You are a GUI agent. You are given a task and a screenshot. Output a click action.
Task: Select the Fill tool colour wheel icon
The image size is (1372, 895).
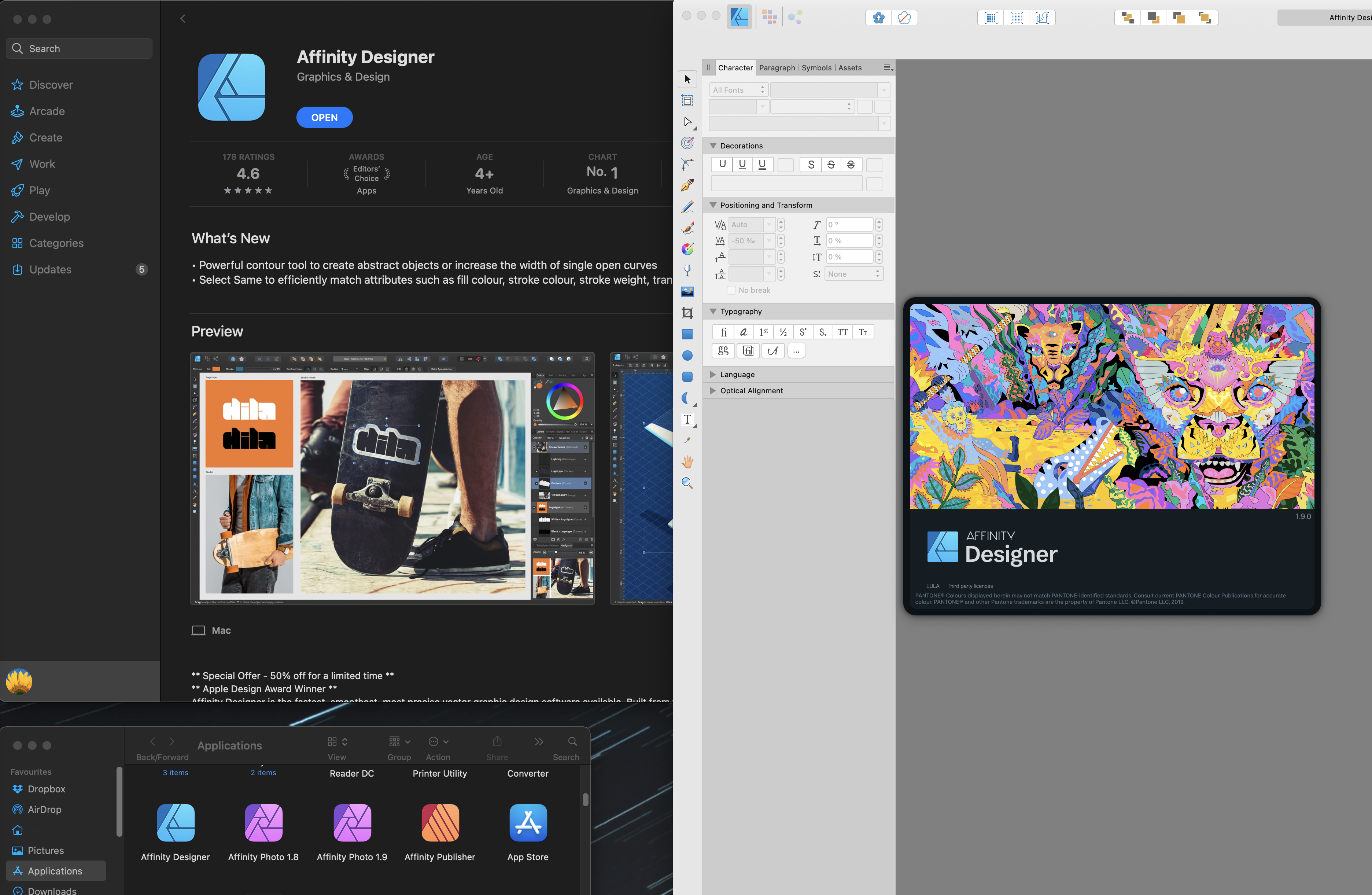point(687,249)
